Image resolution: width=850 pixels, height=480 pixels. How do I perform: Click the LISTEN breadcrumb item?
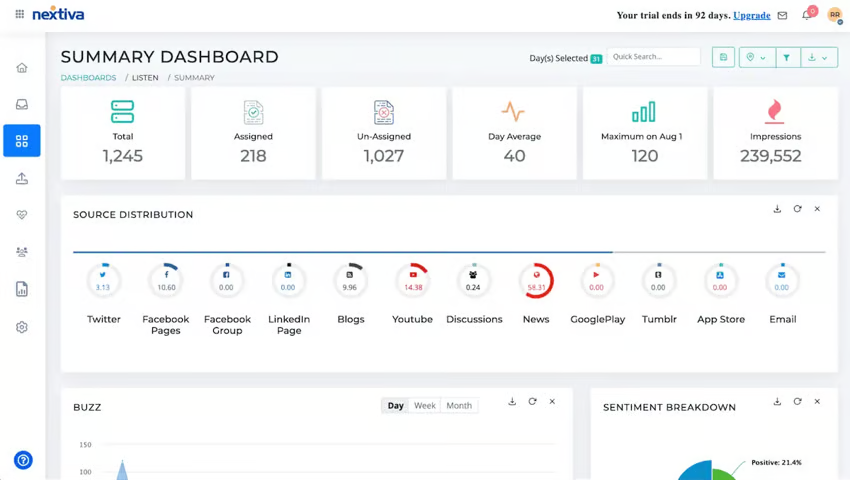(145, 78)
